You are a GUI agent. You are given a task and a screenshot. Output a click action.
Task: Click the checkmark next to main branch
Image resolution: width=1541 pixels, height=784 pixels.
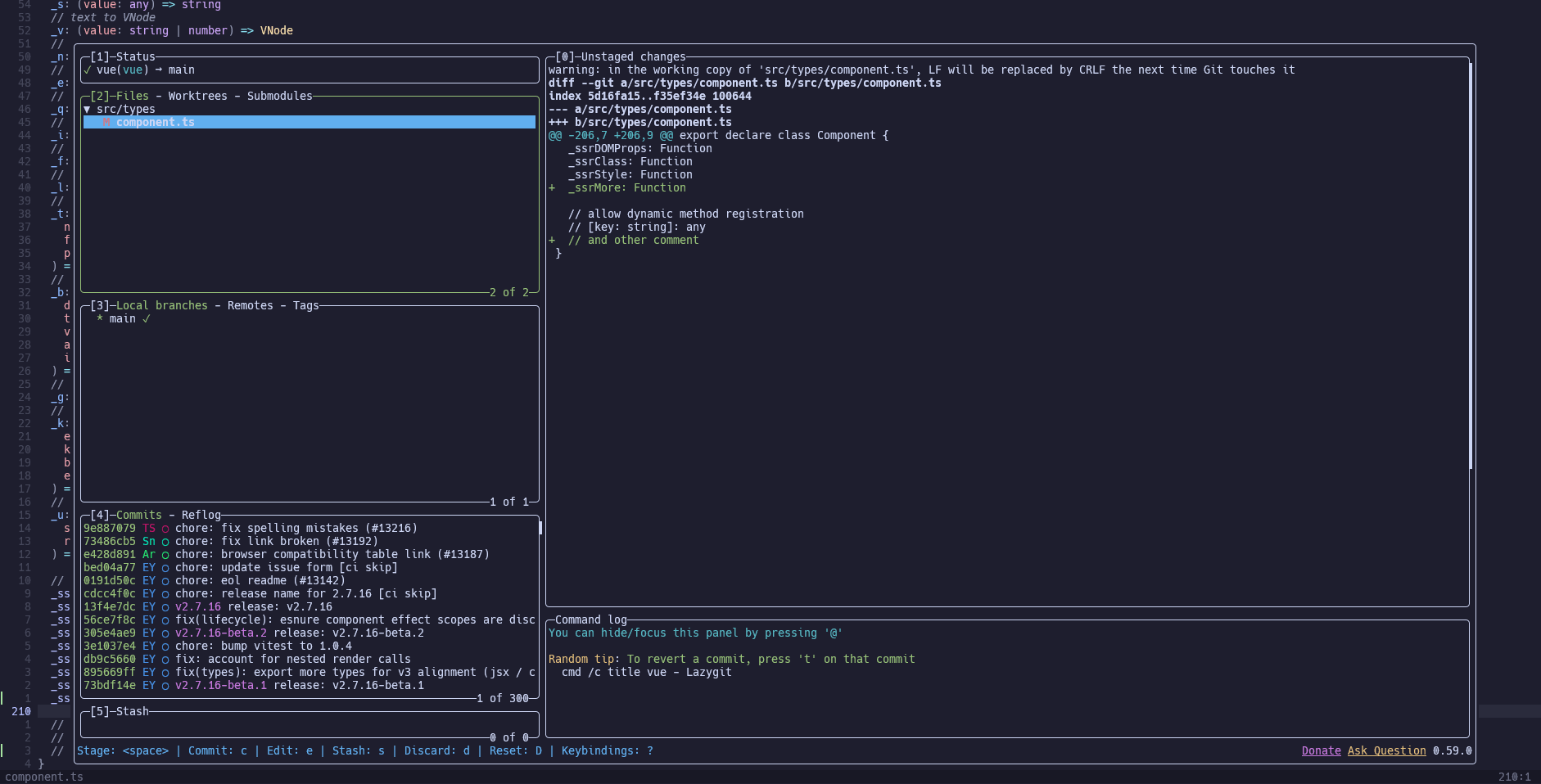(x=147, y=319)
